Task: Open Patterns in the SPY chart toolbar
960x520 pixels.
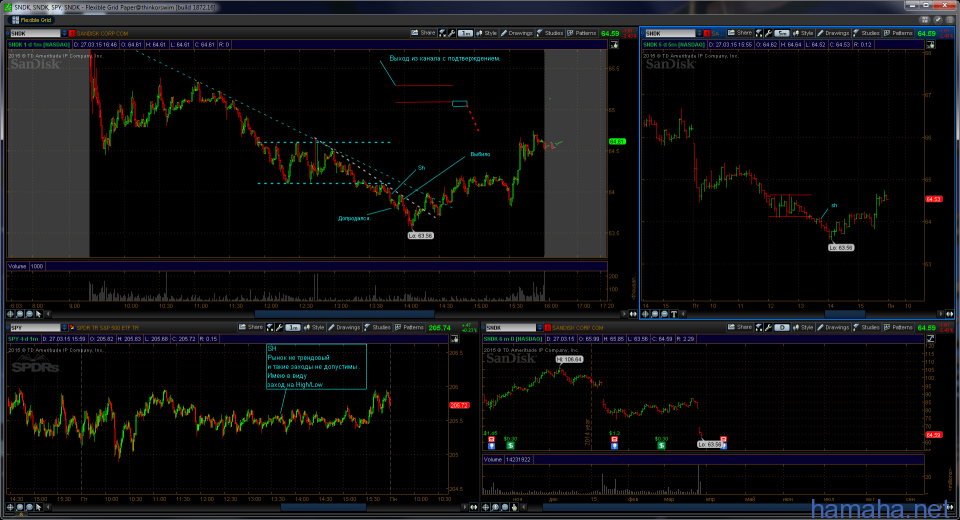Action: (410, 328)
